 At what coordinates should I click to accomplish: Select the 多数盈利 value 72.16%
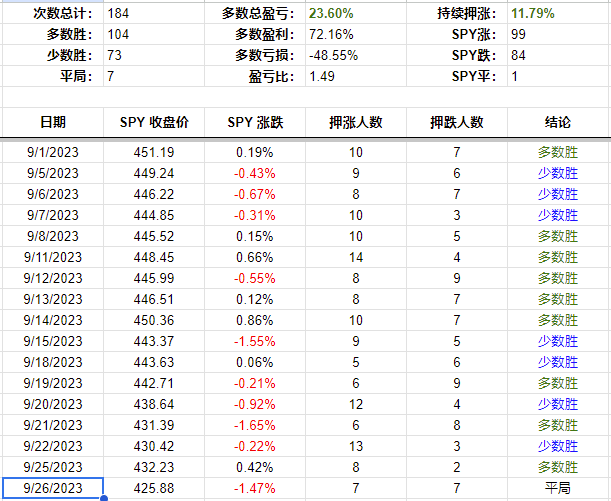pyautogui.click(x=331, y=35)
